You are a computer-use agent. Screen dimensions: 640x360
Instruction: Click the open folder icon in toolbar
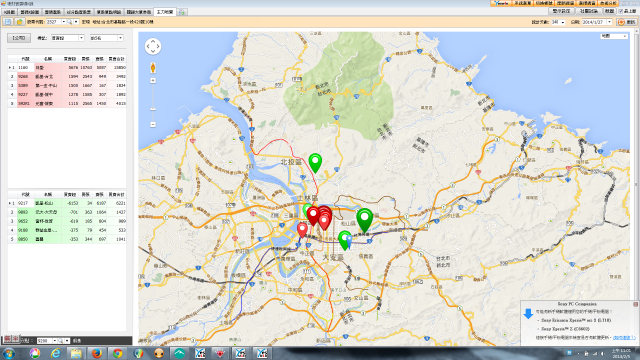(x=19, y=22)
